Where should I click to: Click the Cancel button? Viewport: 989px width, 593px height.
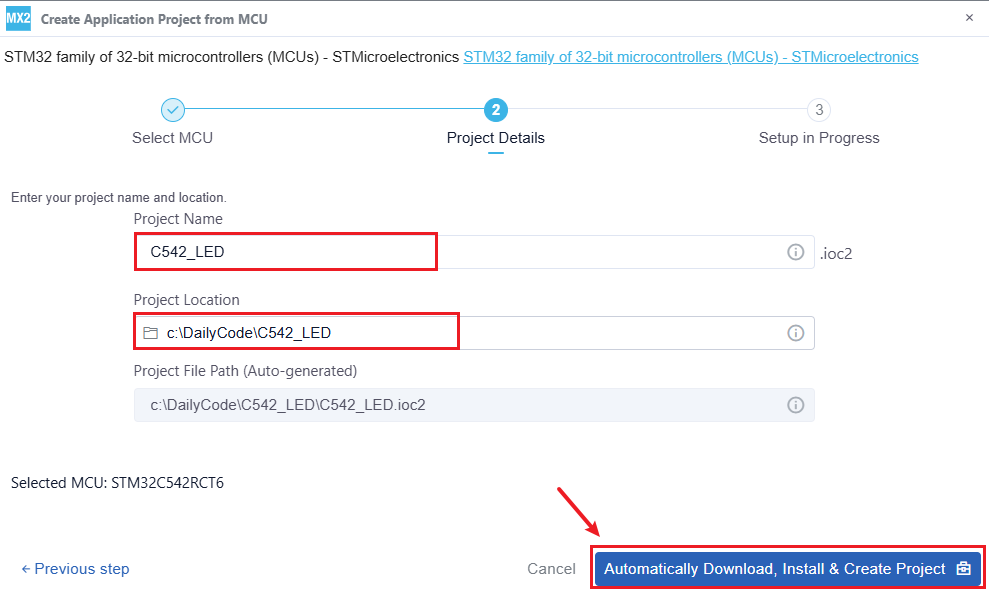551,569
